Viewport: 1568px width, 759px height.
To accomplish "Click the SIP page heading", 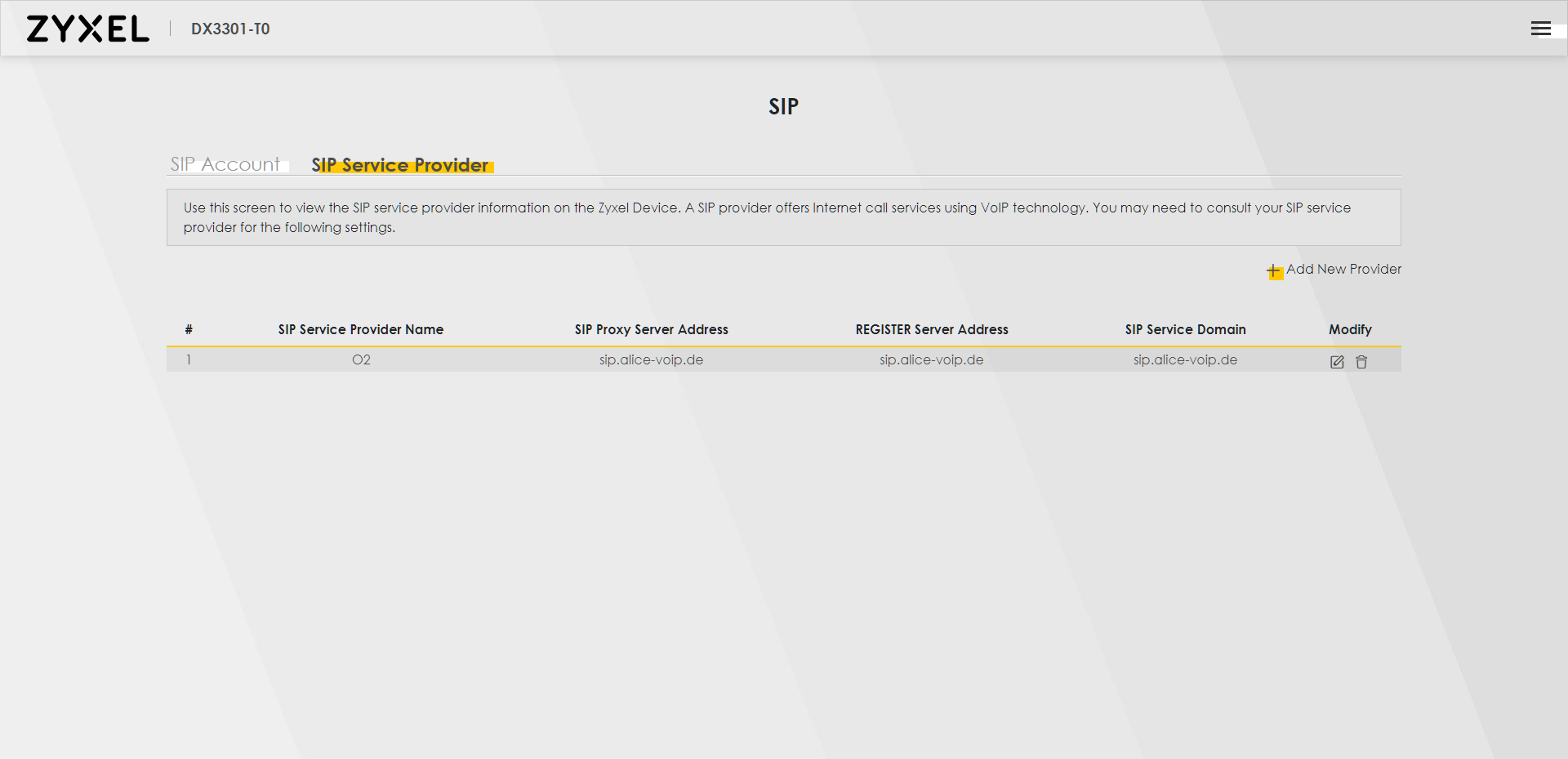I will 783,106.
